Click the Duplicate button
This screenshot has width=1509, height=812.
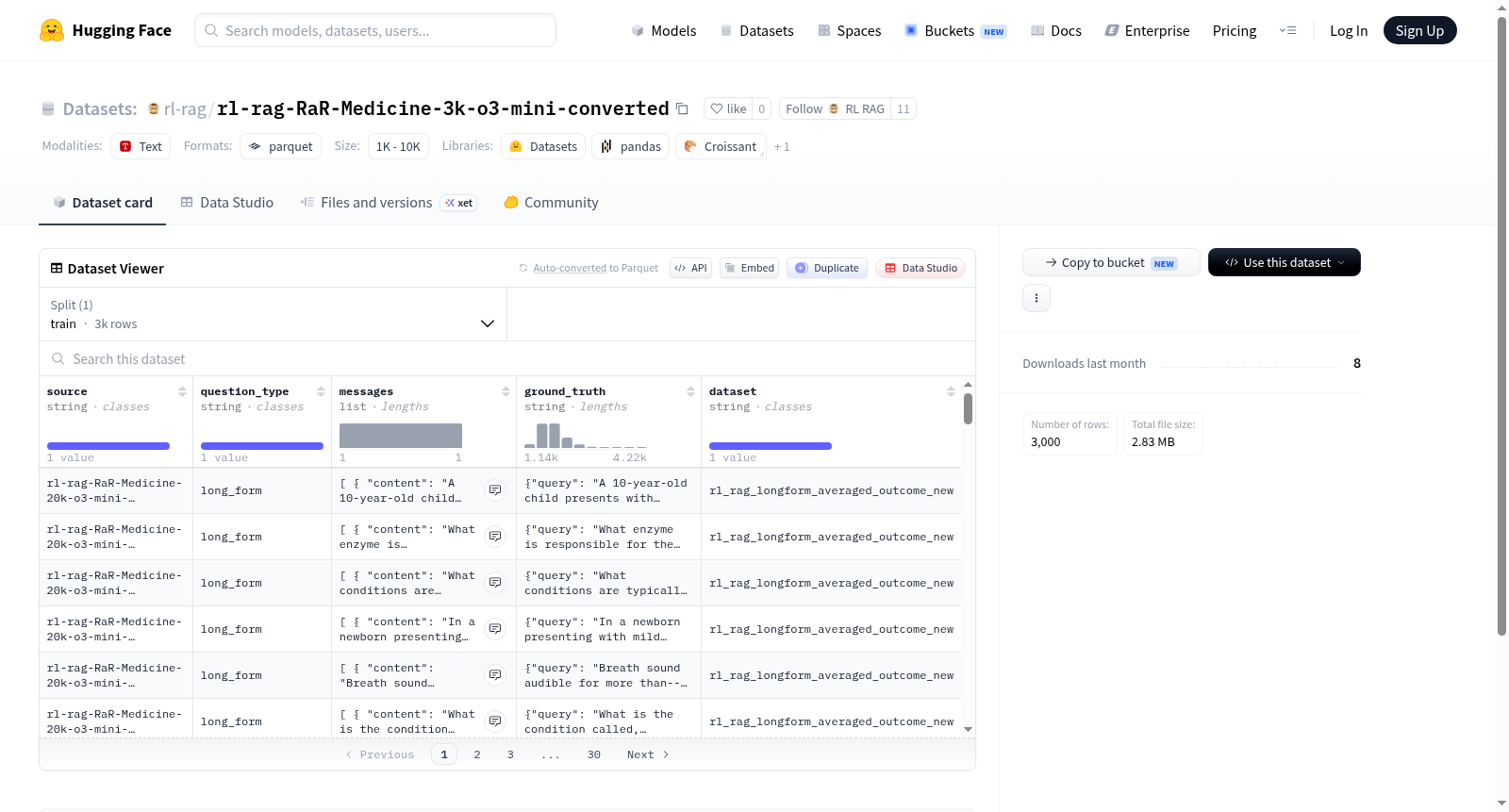point(827,268)
